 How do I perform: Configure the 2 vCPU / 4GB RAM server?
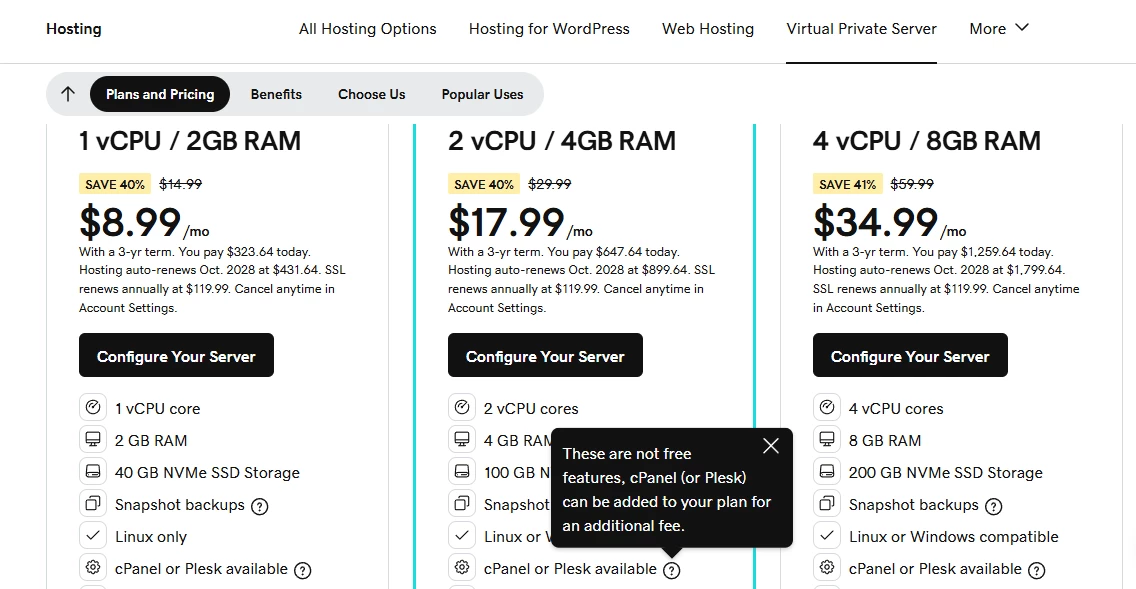coord(545,356)
